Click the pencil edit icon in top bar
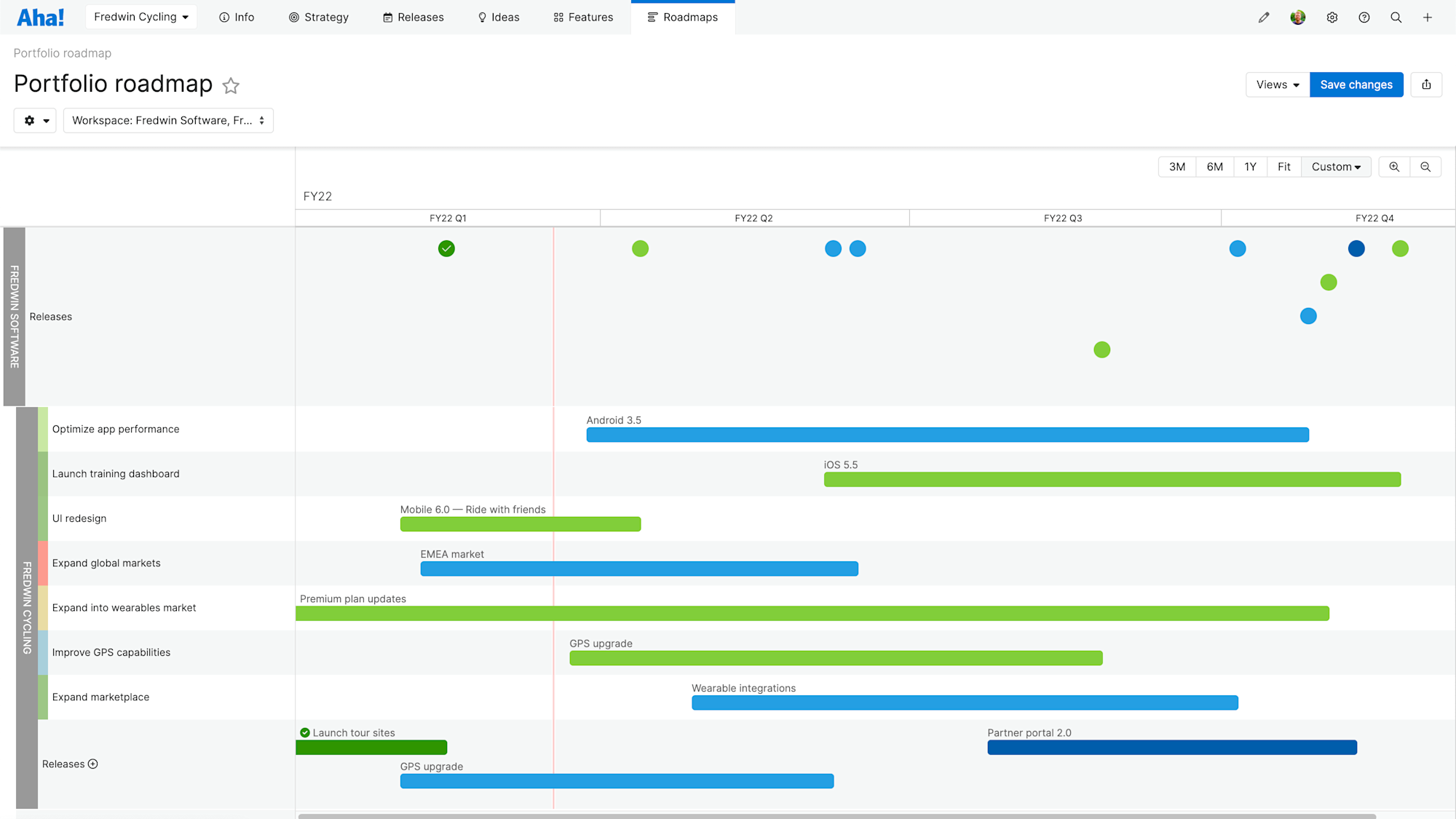 click(1264, 17)
